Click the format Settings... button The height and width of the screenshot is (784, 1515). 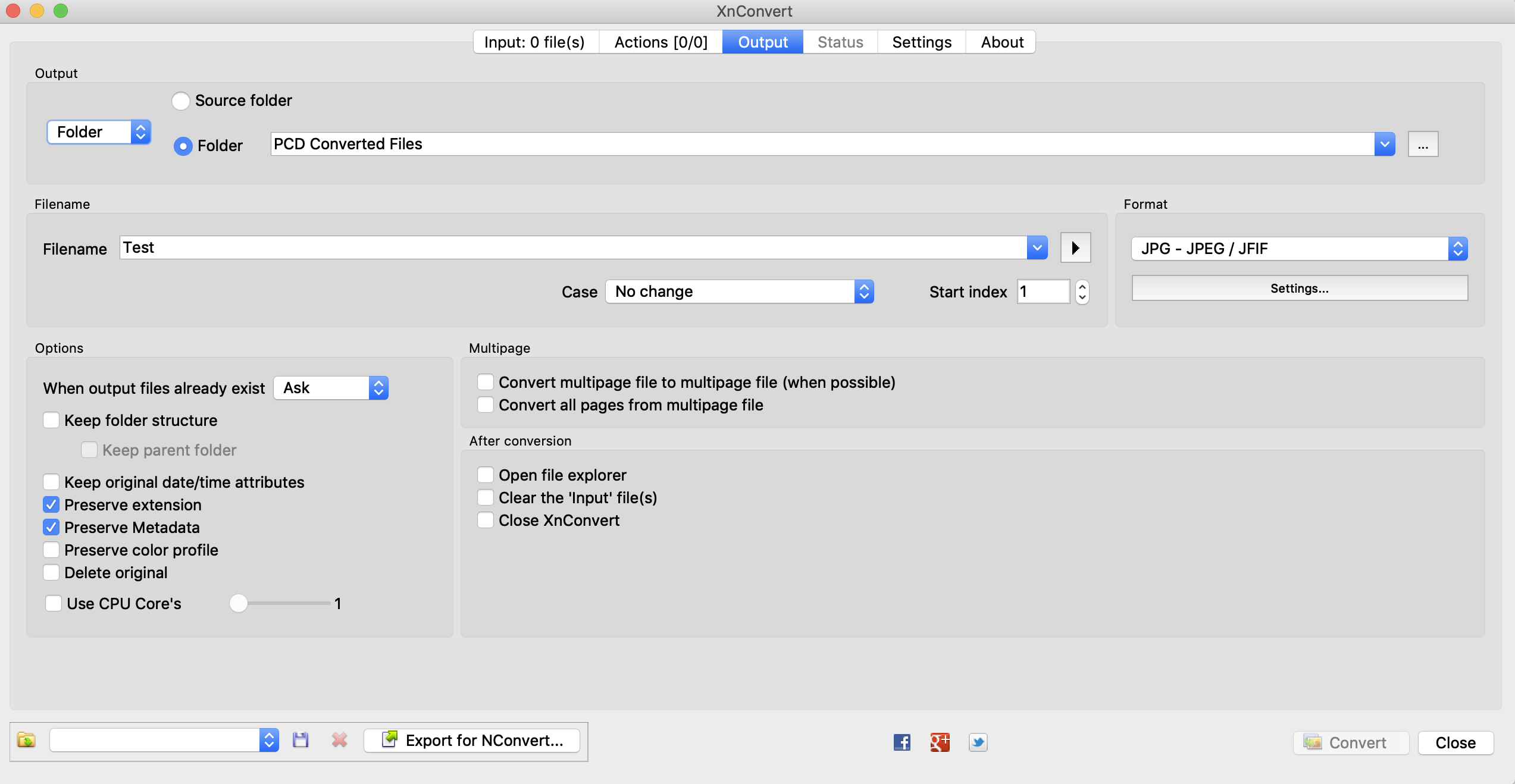(1299, 288)
